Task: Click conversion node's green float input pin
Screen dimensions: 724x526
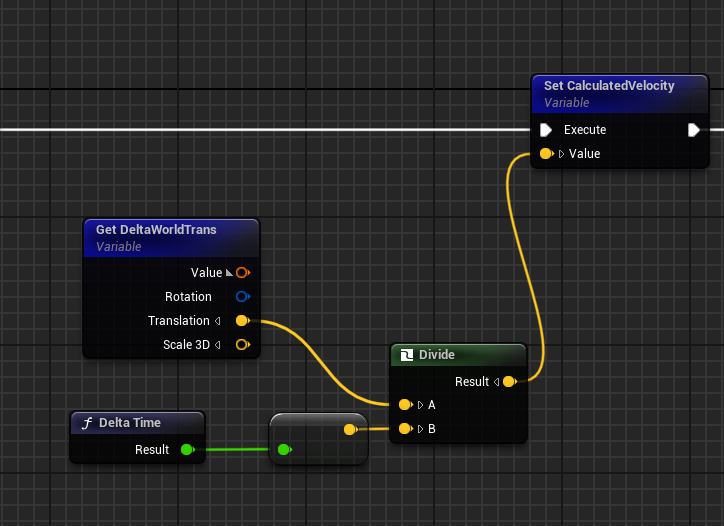Action: point(284,449)
